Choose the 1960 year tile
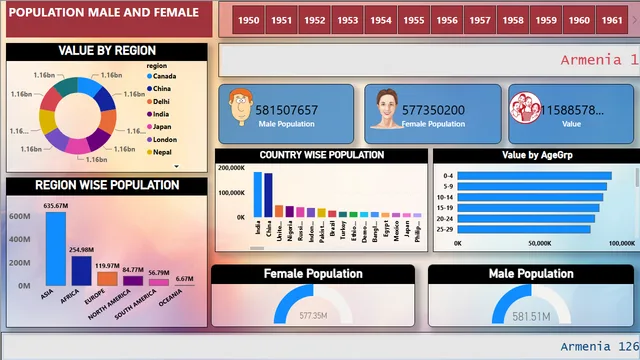Screen dimensions: 640x360 click(x=579, y=20)
